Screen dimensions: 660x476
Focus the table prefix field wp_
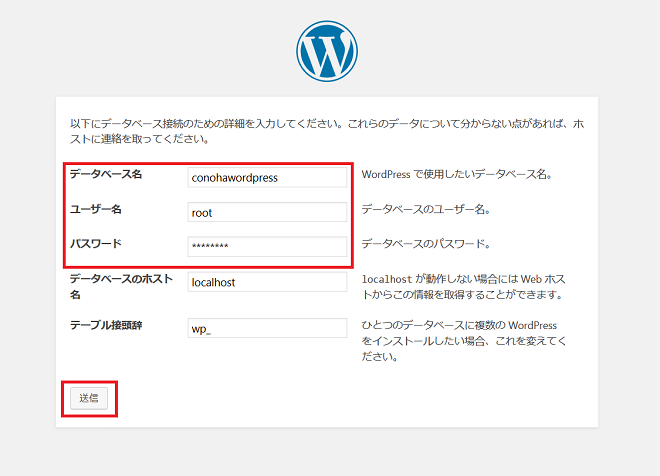[267, 328]
